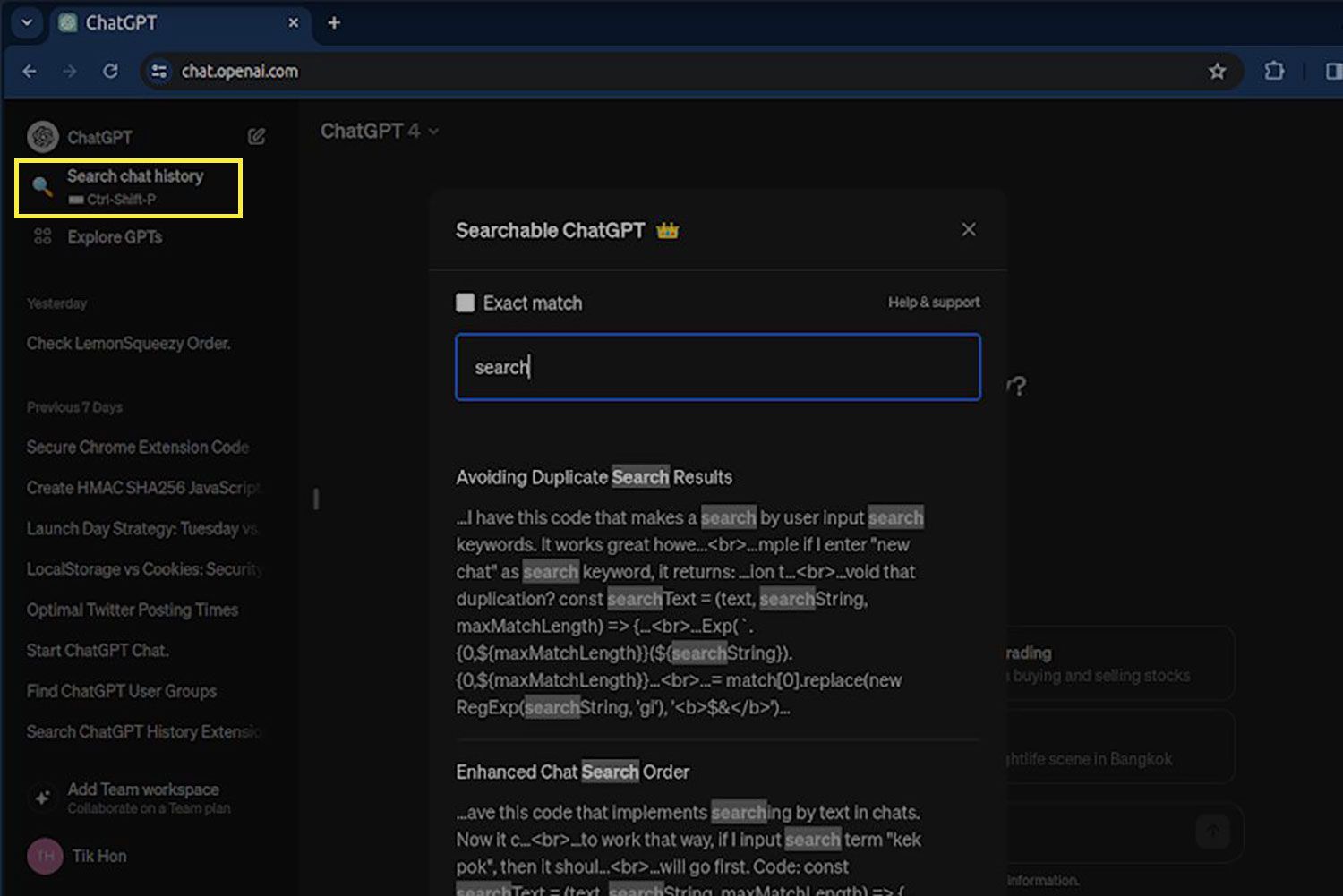Reload the page
Screen dimensions: 1343x896
point(110,72)
